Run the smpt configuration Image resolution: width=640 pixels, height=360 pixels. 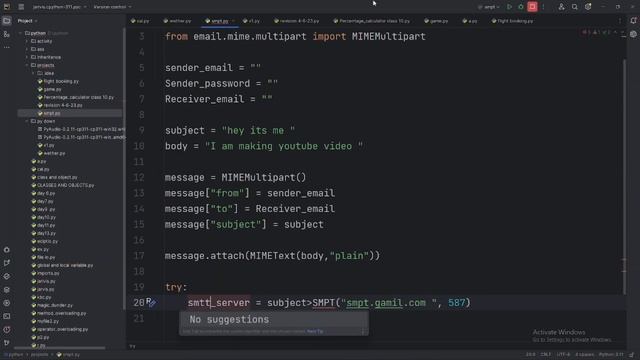pos(509,7)
